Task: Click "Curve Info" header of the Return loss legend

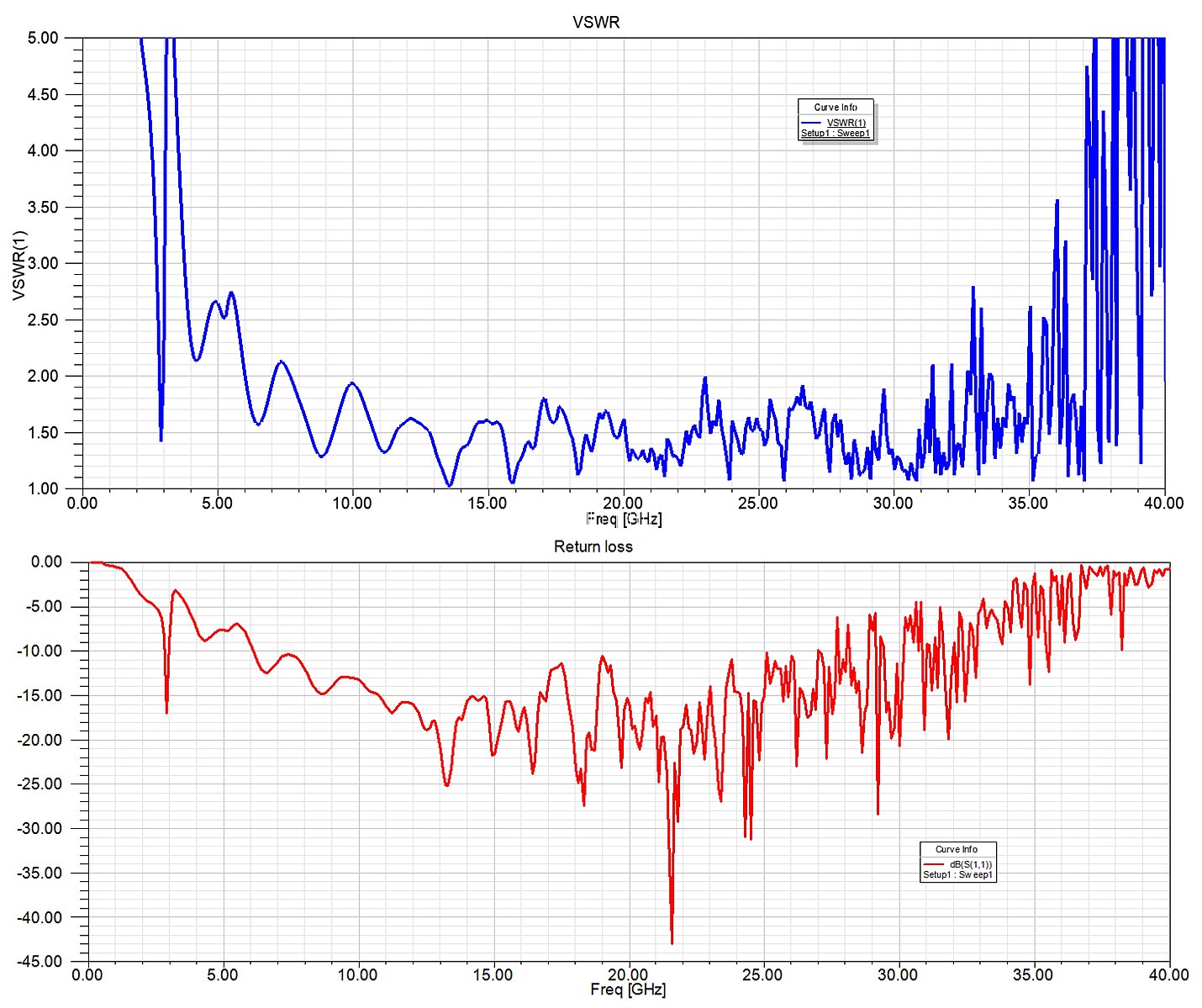Action: (957, 849)
